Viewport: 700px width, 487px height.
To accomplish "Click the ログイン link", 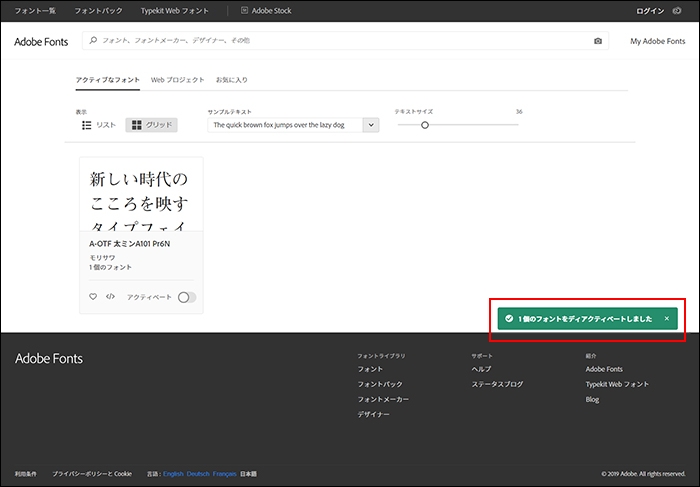I will tap(650, 11).
